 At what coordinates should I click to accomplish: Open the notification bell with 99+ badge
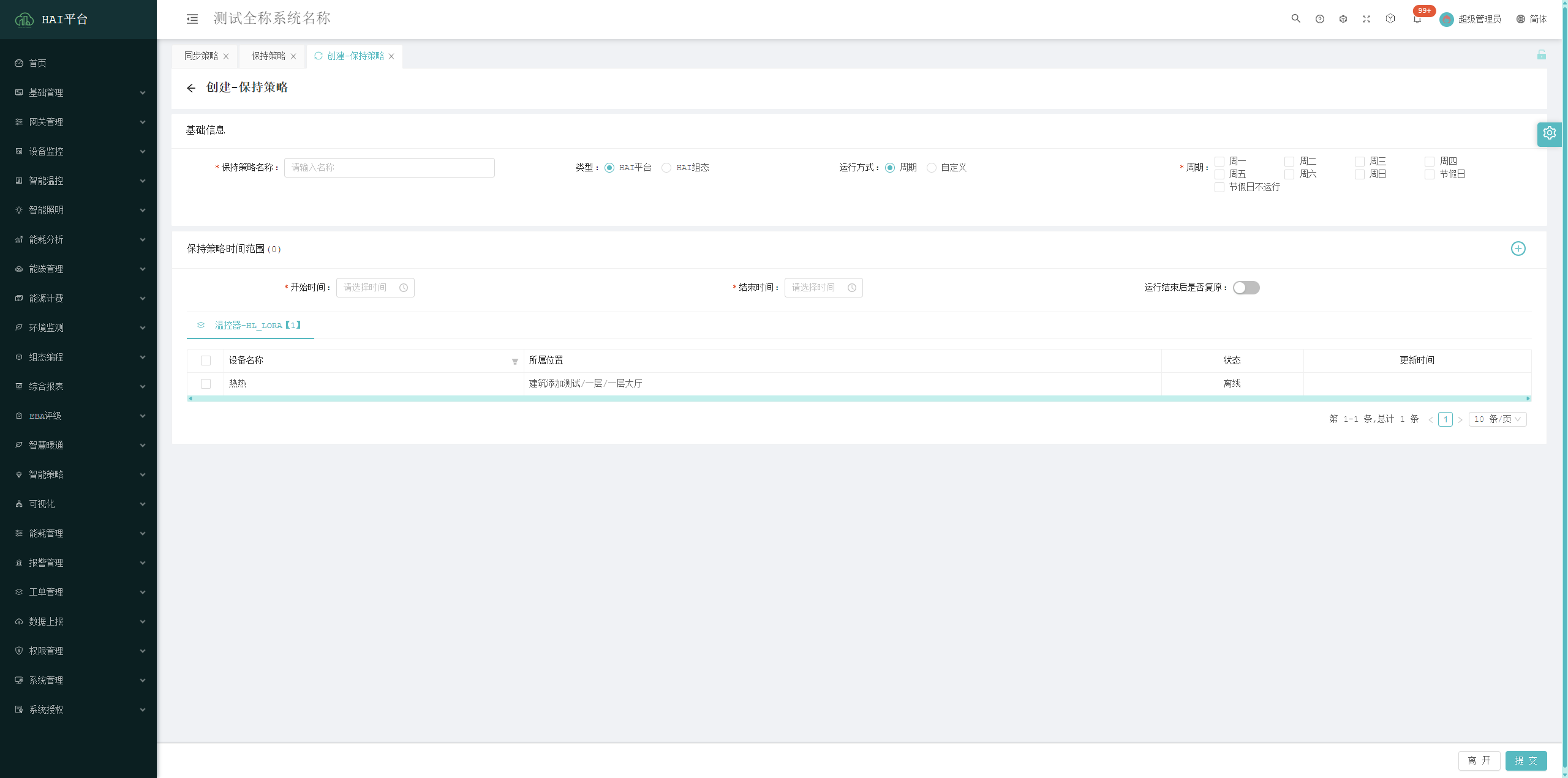pyautogui.click(x=1417, y=19)
